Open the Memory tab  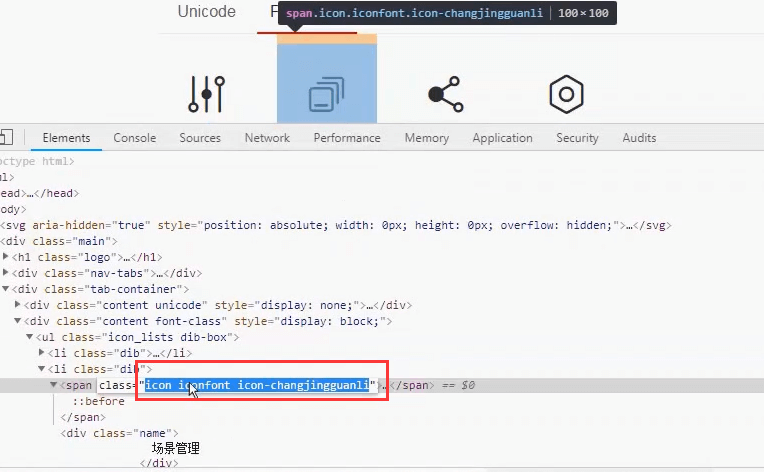(426, 138)
